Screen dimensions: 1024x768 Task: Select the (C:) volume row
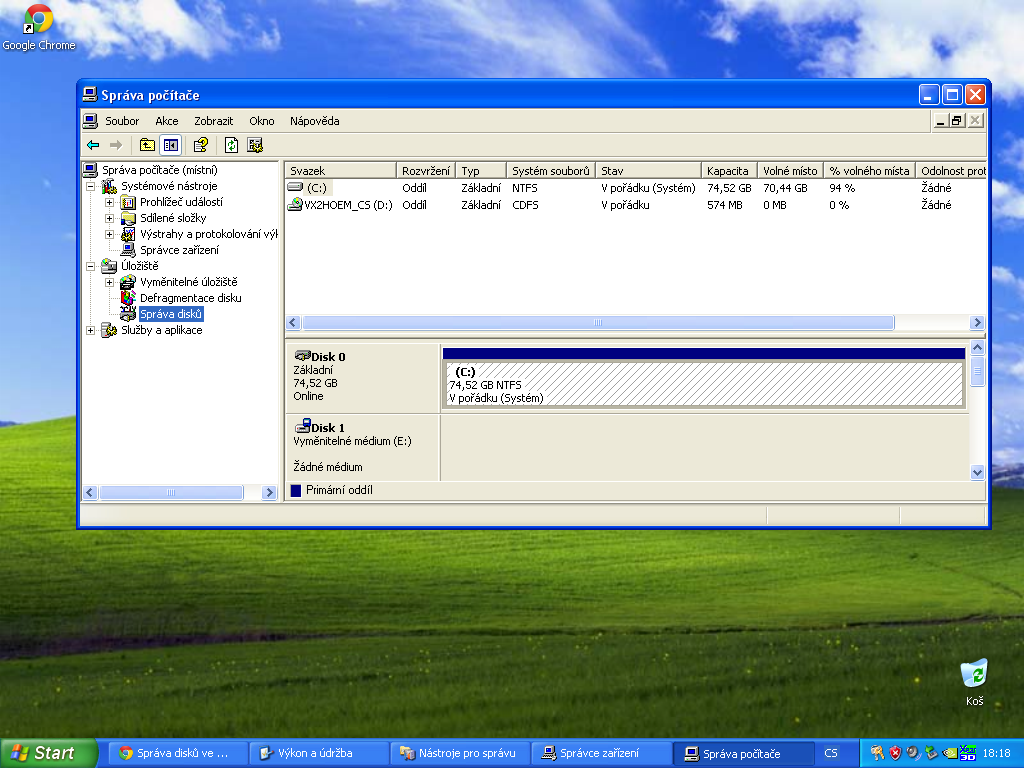click(635, 188)
